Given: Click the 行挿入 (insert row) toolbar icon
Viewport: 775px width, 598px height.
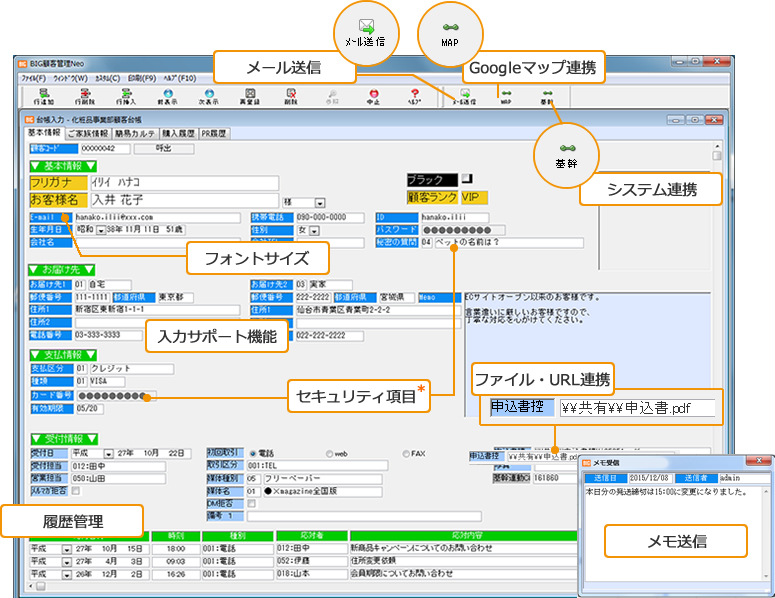Looking at the screenshot, I should [127, 96].
